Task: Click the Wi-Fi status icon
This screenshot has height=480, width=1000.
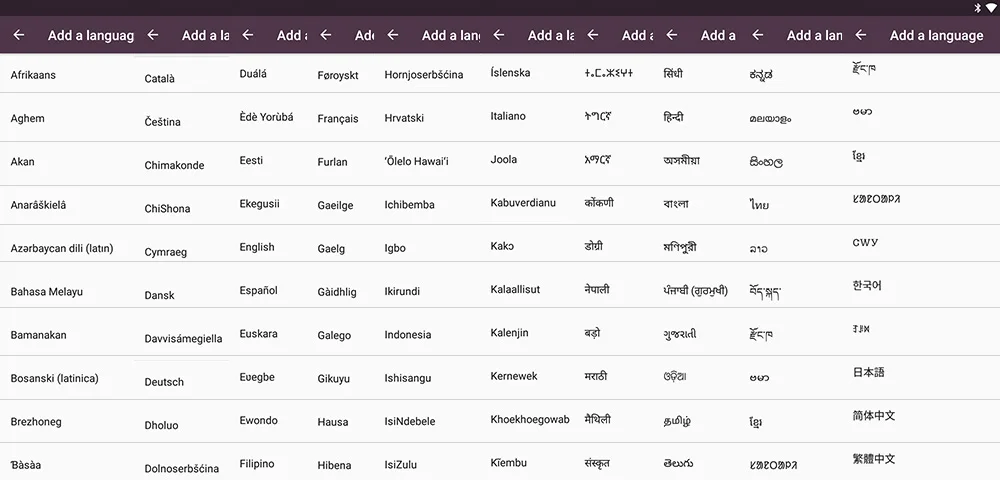Action: coord(990,8)
